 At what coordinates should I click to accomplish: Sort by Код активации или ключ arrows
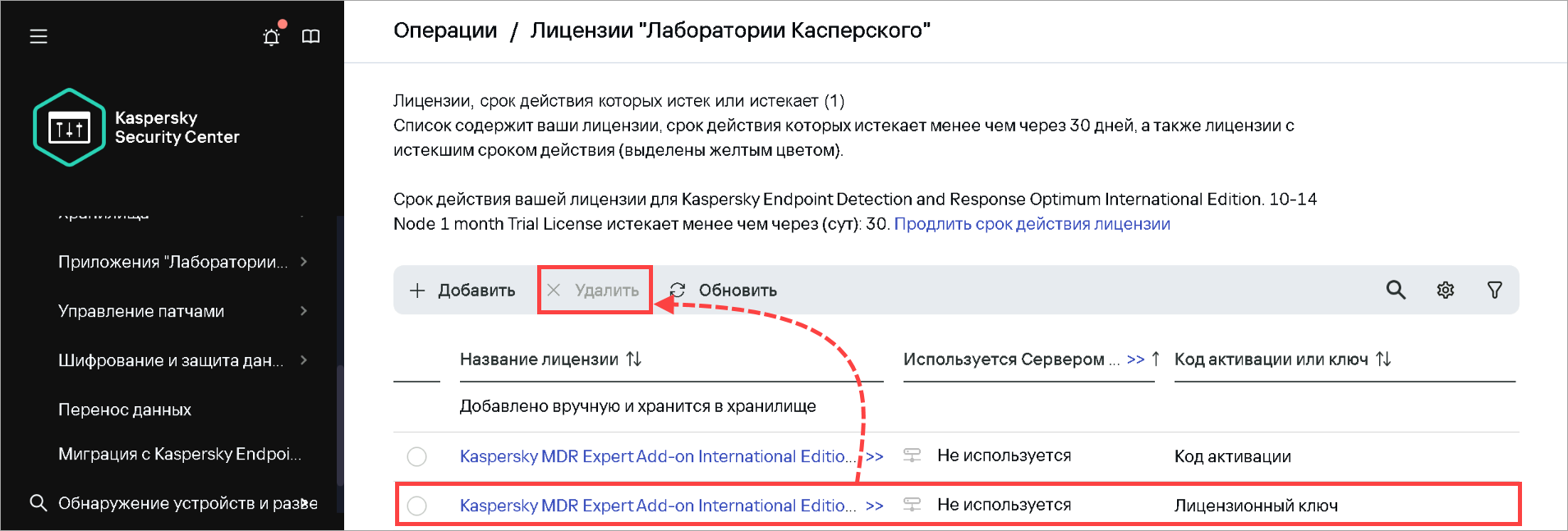click(x=1384, y=359)
